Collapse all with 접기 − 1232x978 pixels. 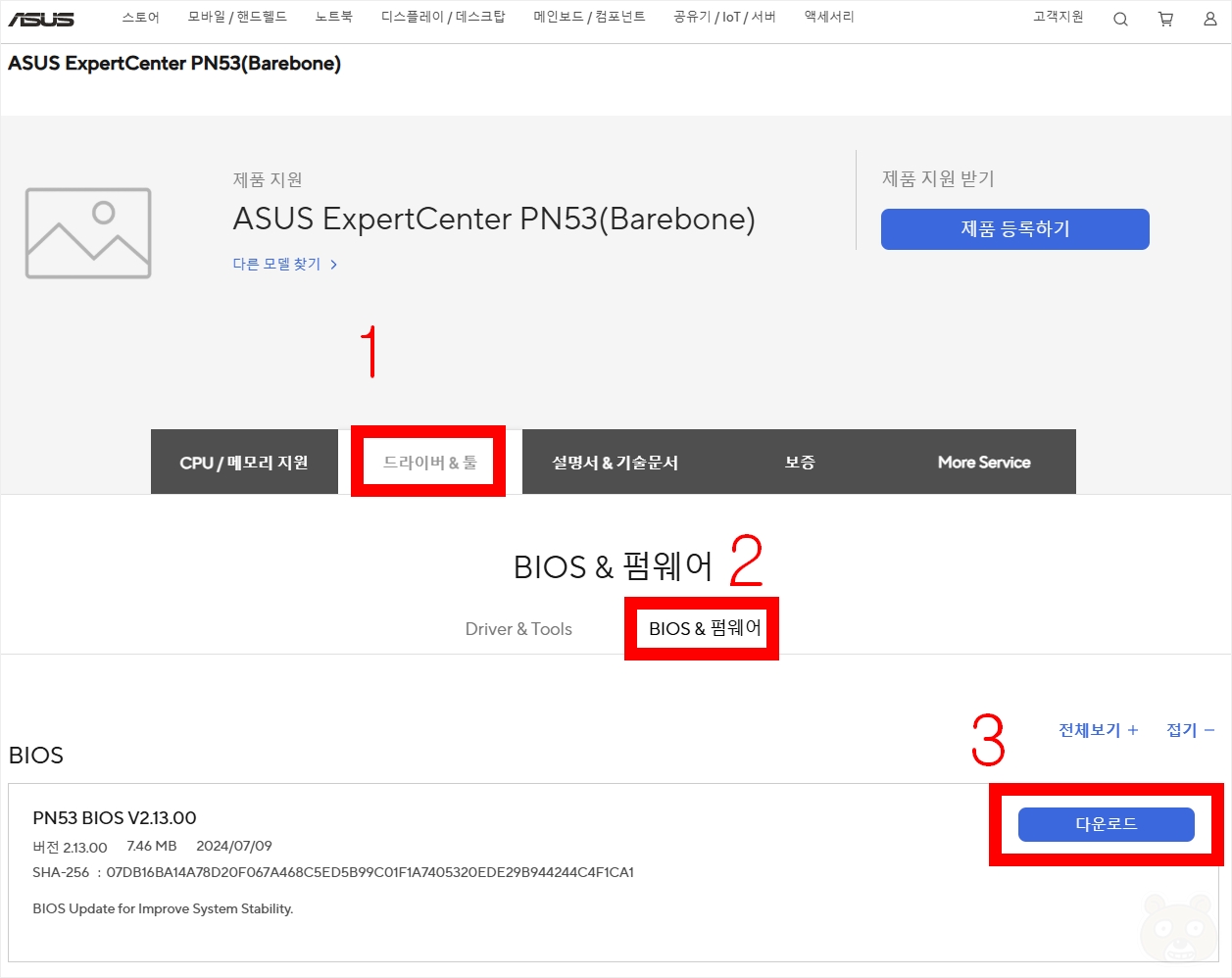pos(1190,730)
